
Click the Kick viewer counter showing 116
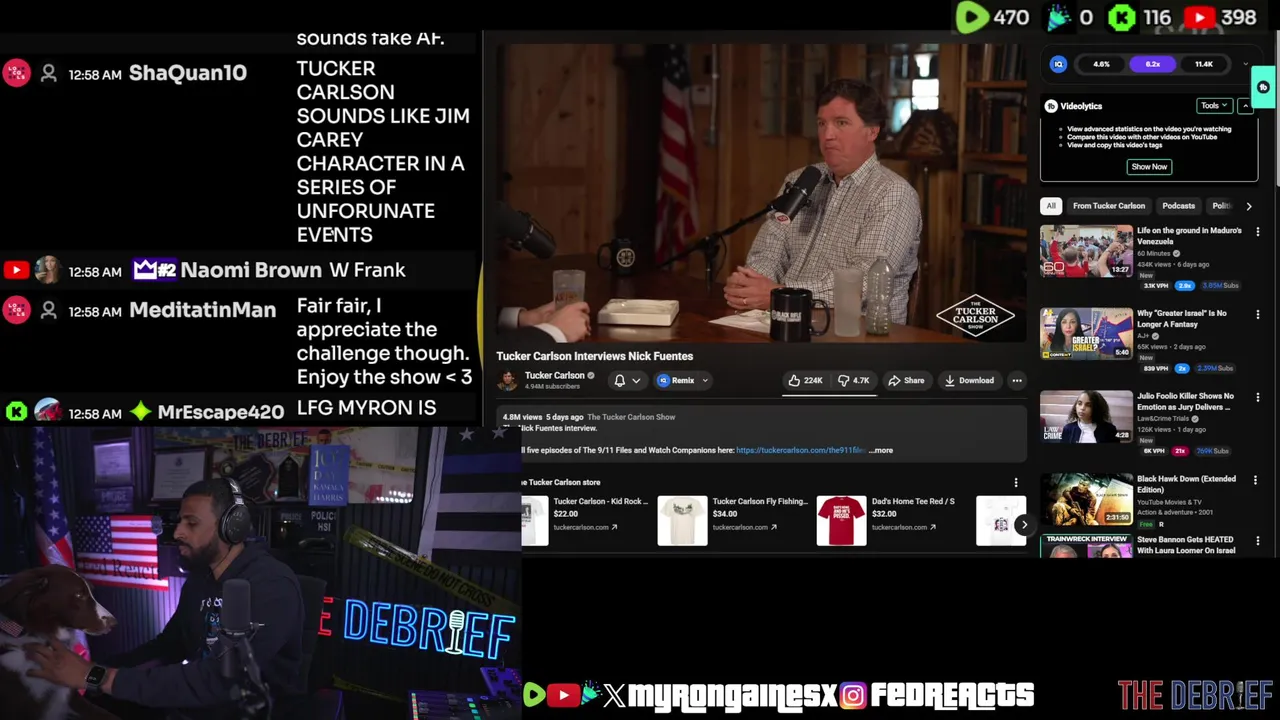[1141, 17]
